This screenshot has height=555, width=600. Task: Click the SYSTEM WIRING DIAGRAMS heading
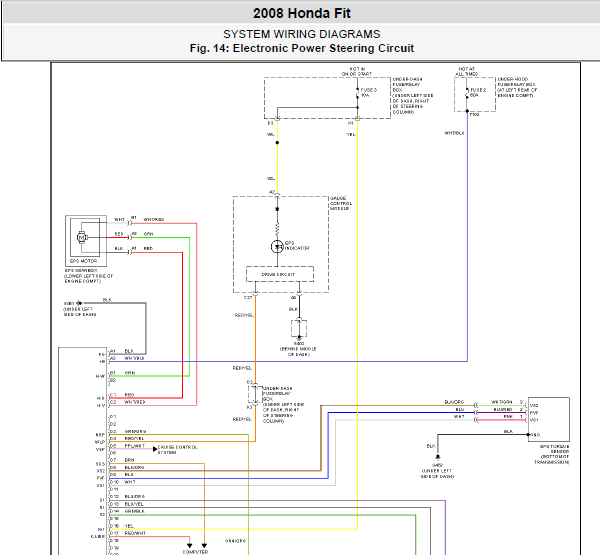coord(302,34)
